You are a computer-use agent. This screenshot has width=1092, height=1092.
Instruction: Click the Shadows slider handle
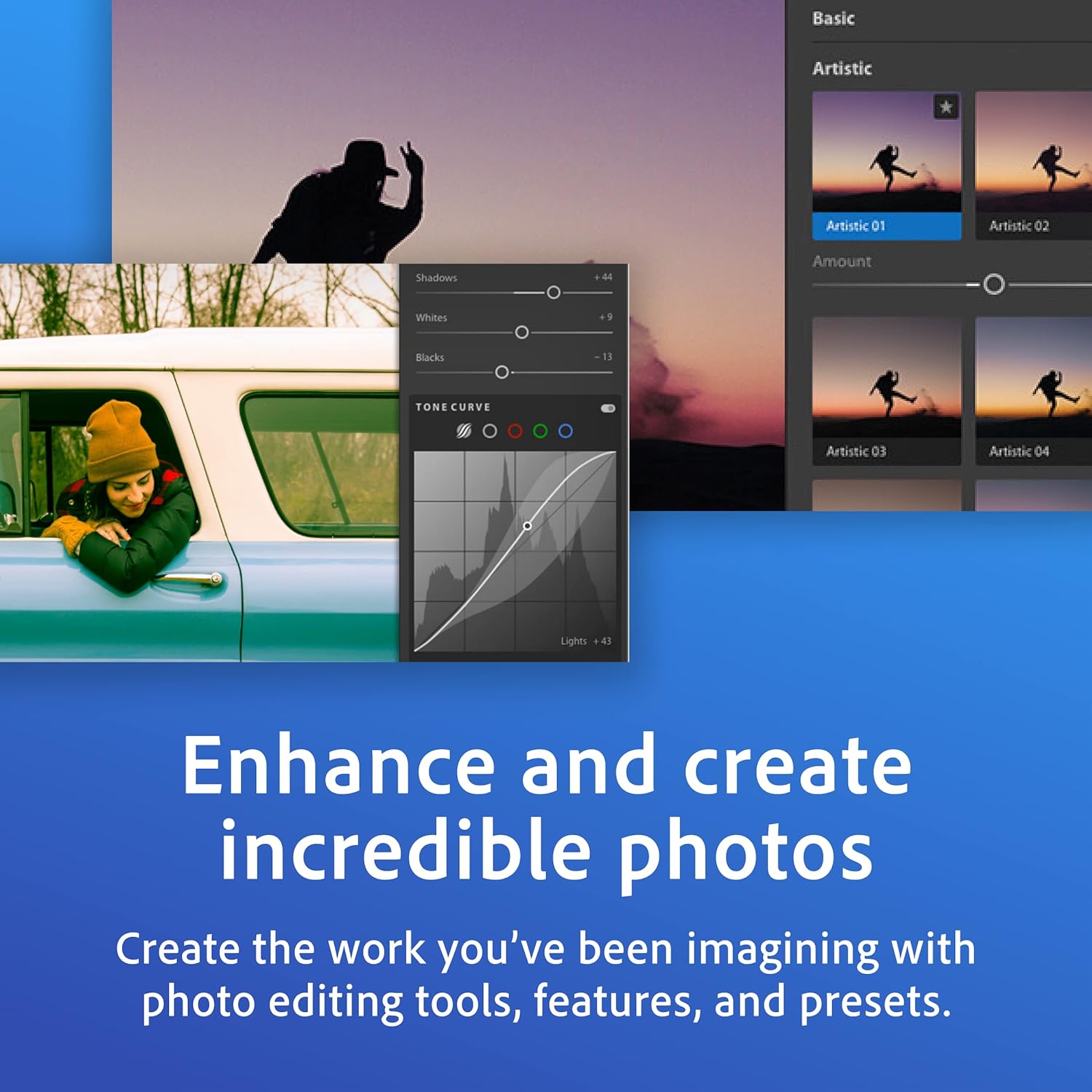(553, 293)
